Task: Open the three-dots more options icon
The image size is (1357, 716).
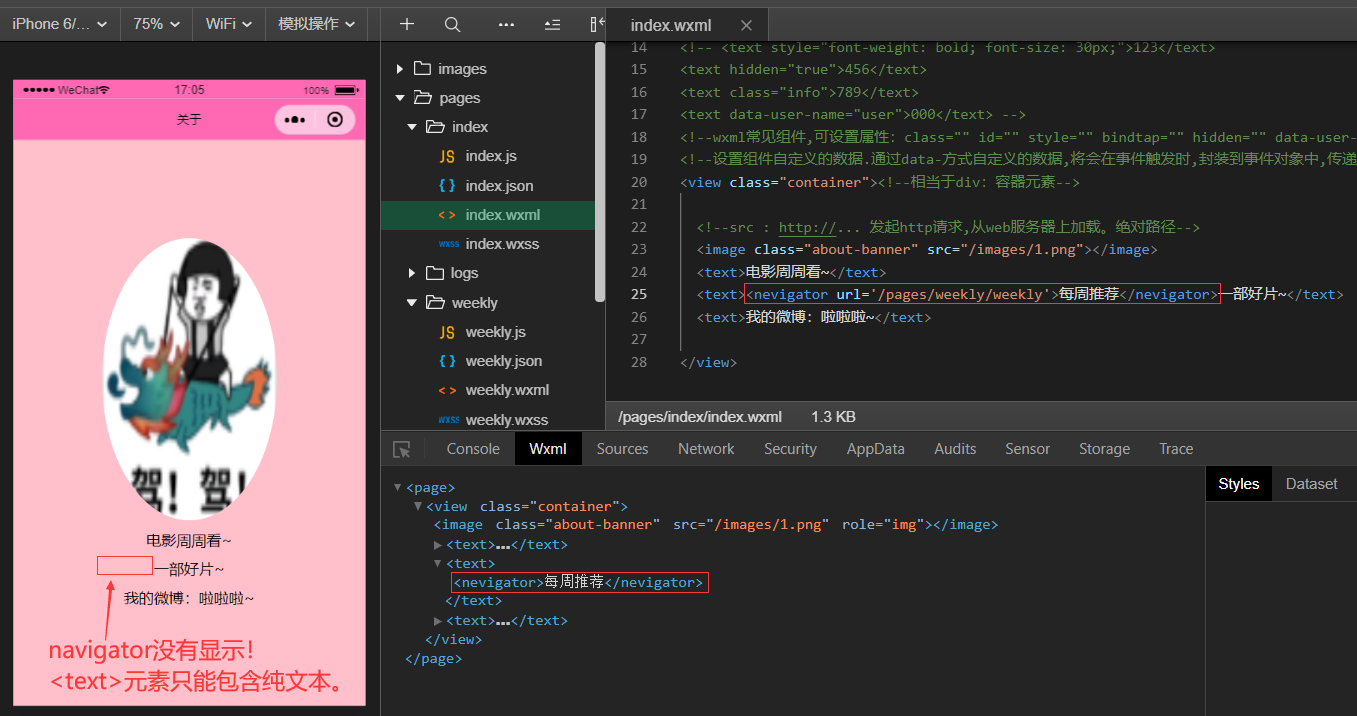Action: click(x=506, y=24)
